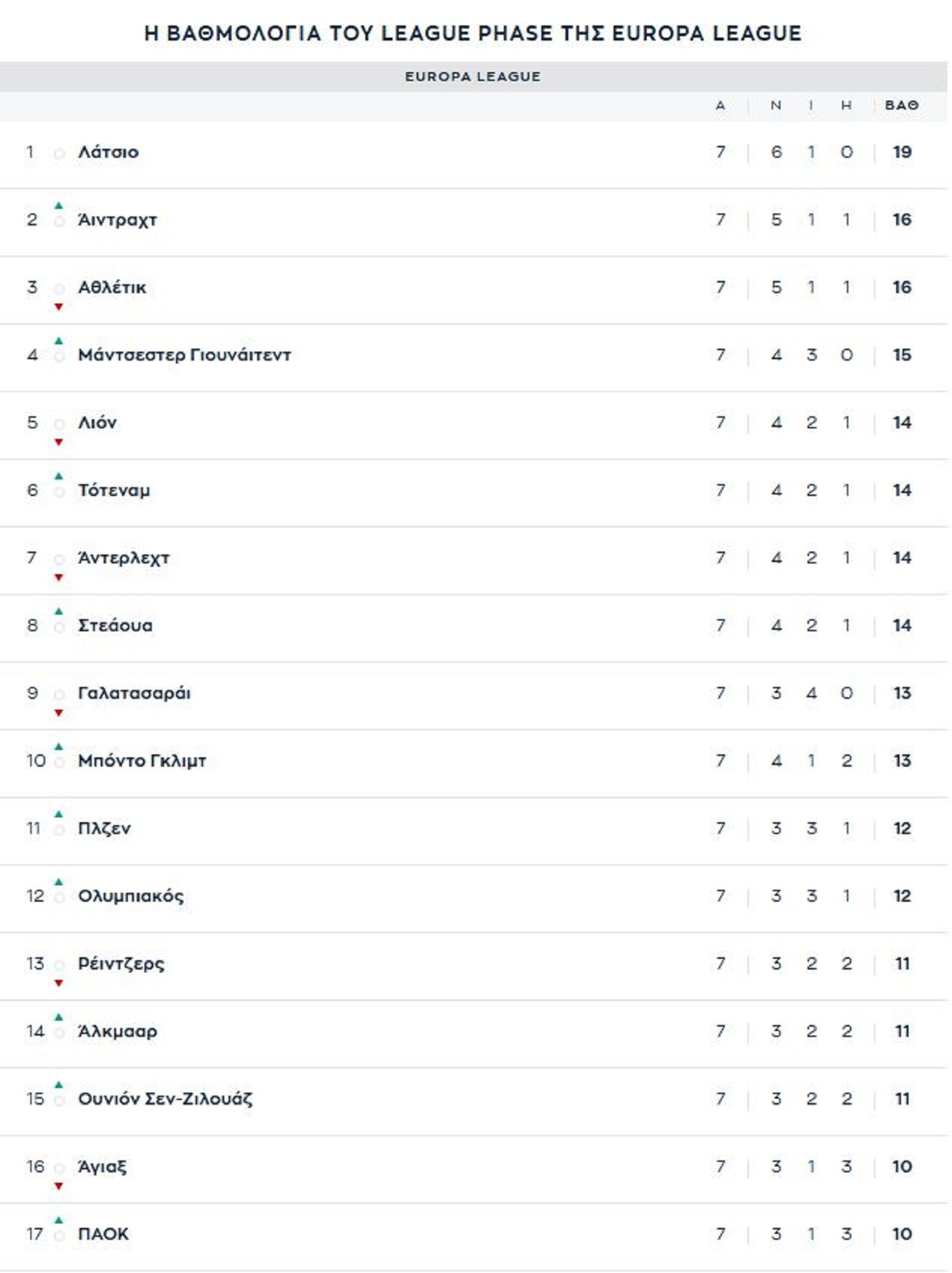The height and width of the screenshot is (1273, 952).
Task: Open the Ουνιόν Σεν-Ζιλουάζ team link
Action: [x=165, y=1099]
